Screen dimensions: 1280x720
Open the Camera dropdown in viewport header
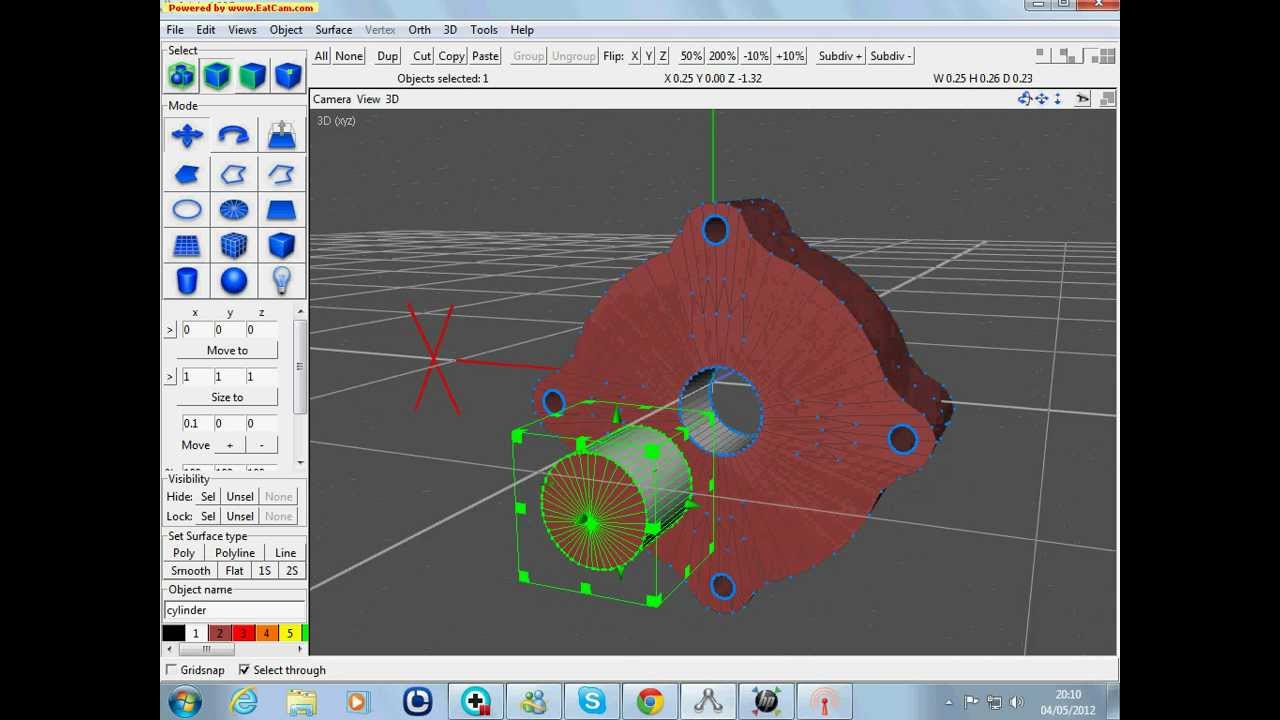click(x=332, y=99)
